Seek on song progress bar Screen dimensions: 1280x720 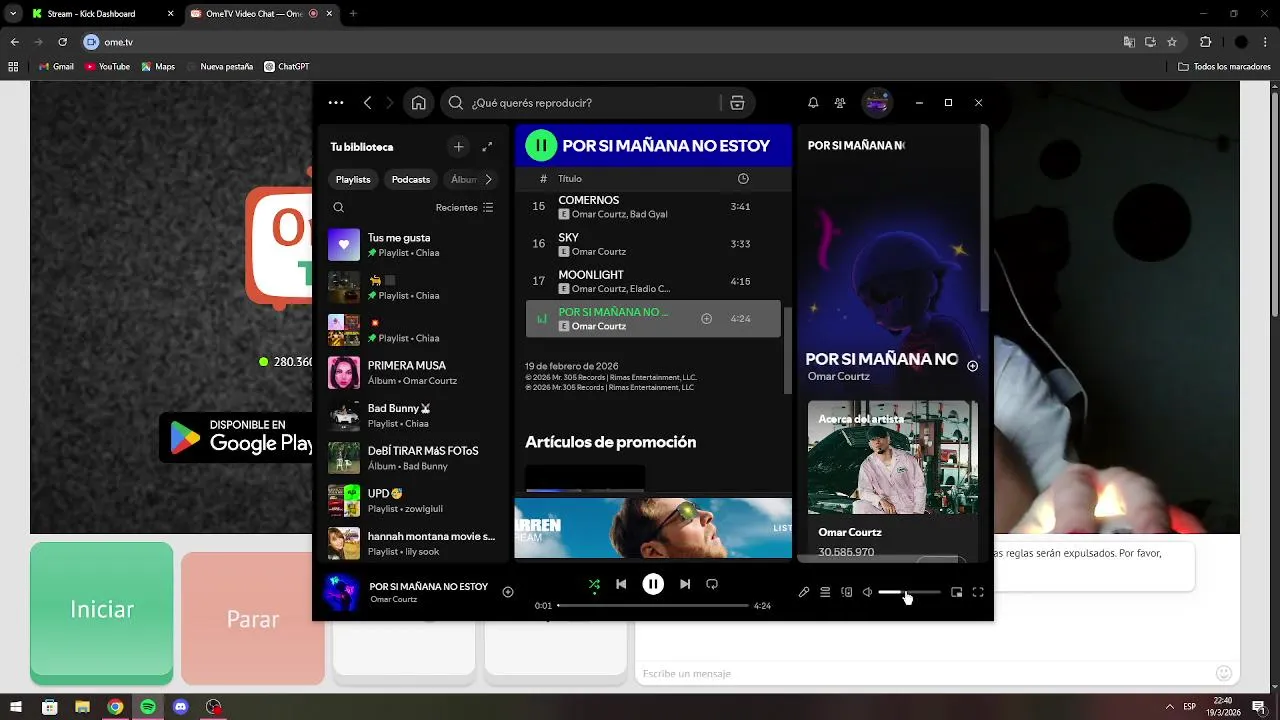pyautogui.click(x=652, y=606)
